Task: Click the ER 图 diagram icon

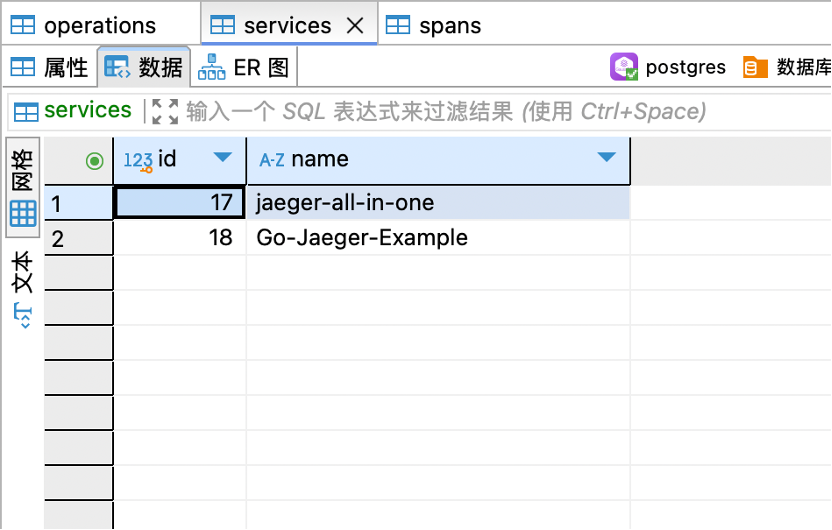Action: pos(212,67)
